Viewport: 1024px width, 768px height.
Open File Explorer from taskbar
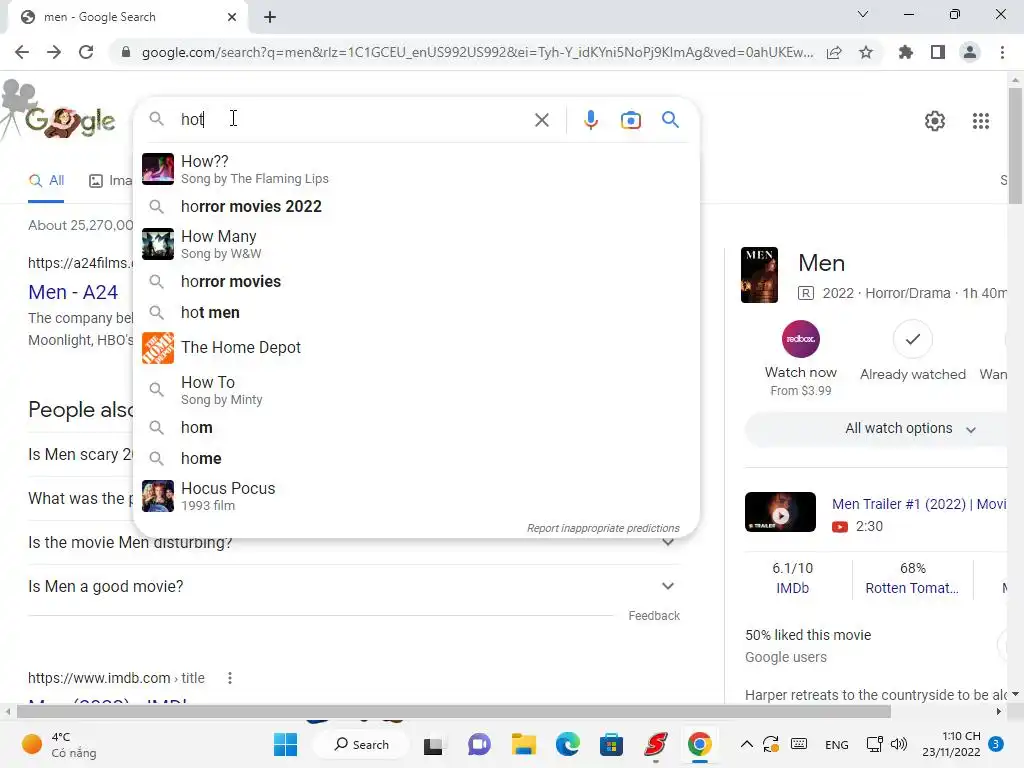tap(523, 744)
